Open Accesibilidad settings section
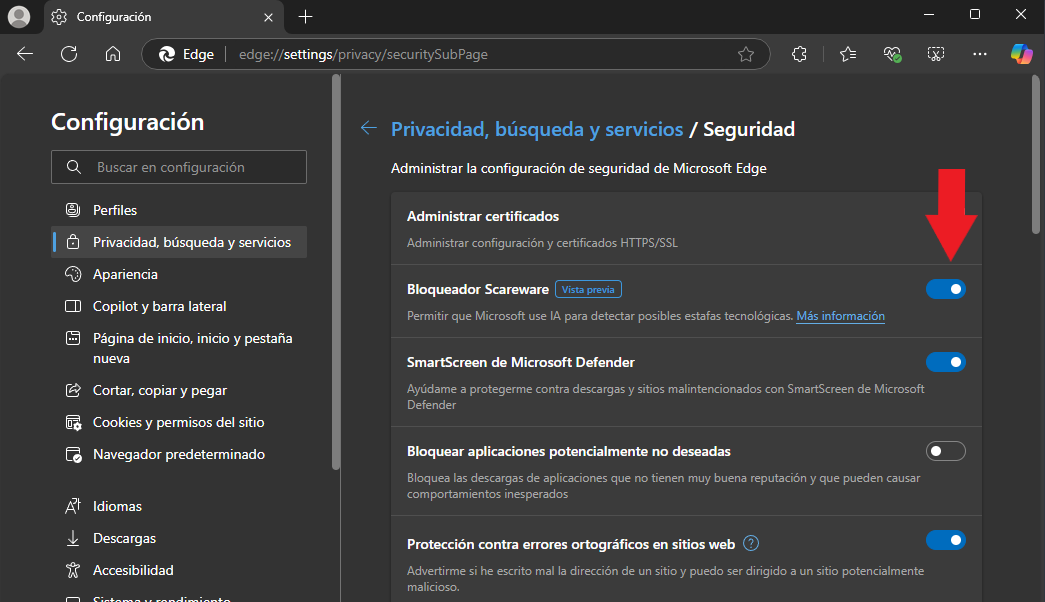The height and width of the screenshot is (602, 1045). (179, 570)
